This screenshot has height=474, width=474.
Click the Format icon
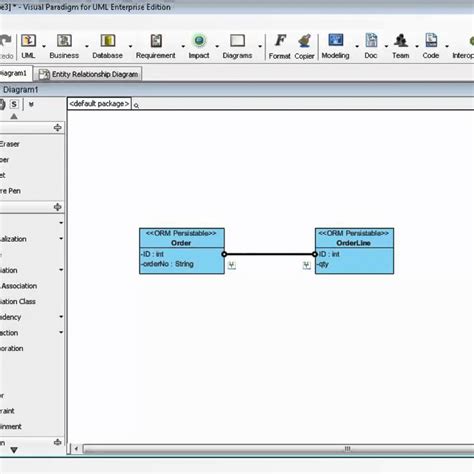[280, 41]
